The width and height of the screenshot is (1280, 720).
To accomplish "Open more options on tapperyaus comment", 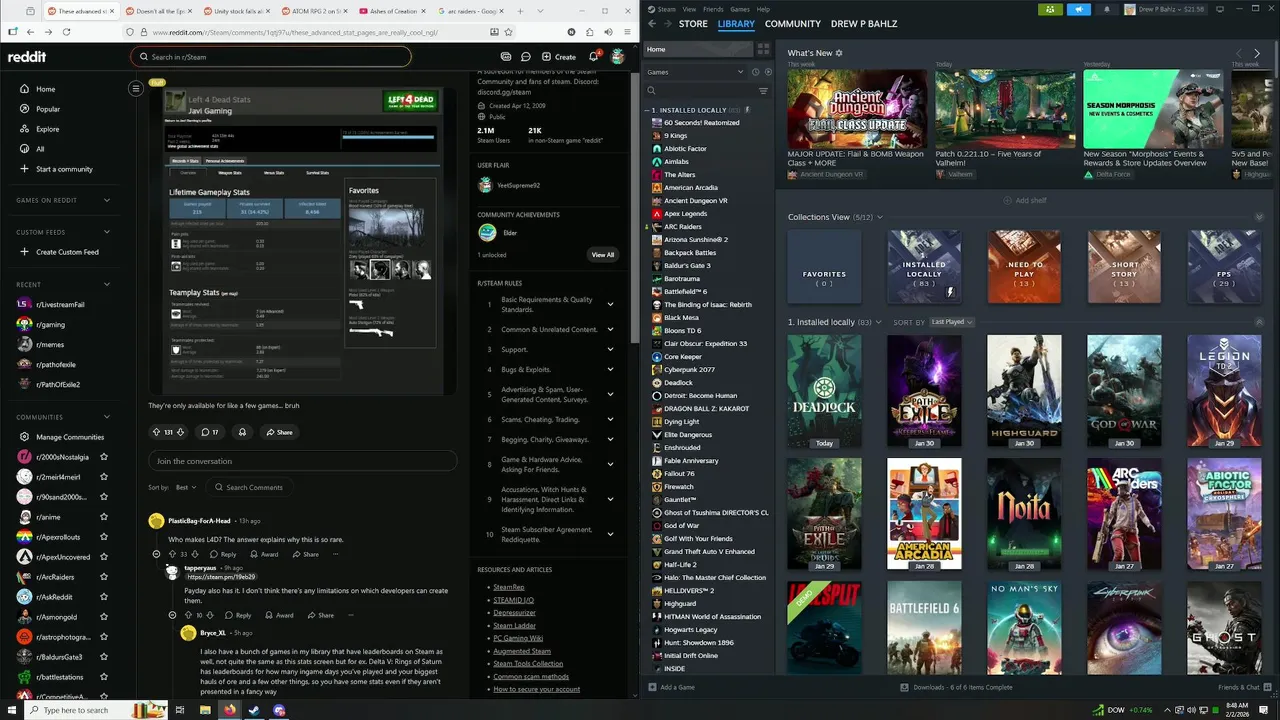I will pyautogui.click(x=351, y=615).
